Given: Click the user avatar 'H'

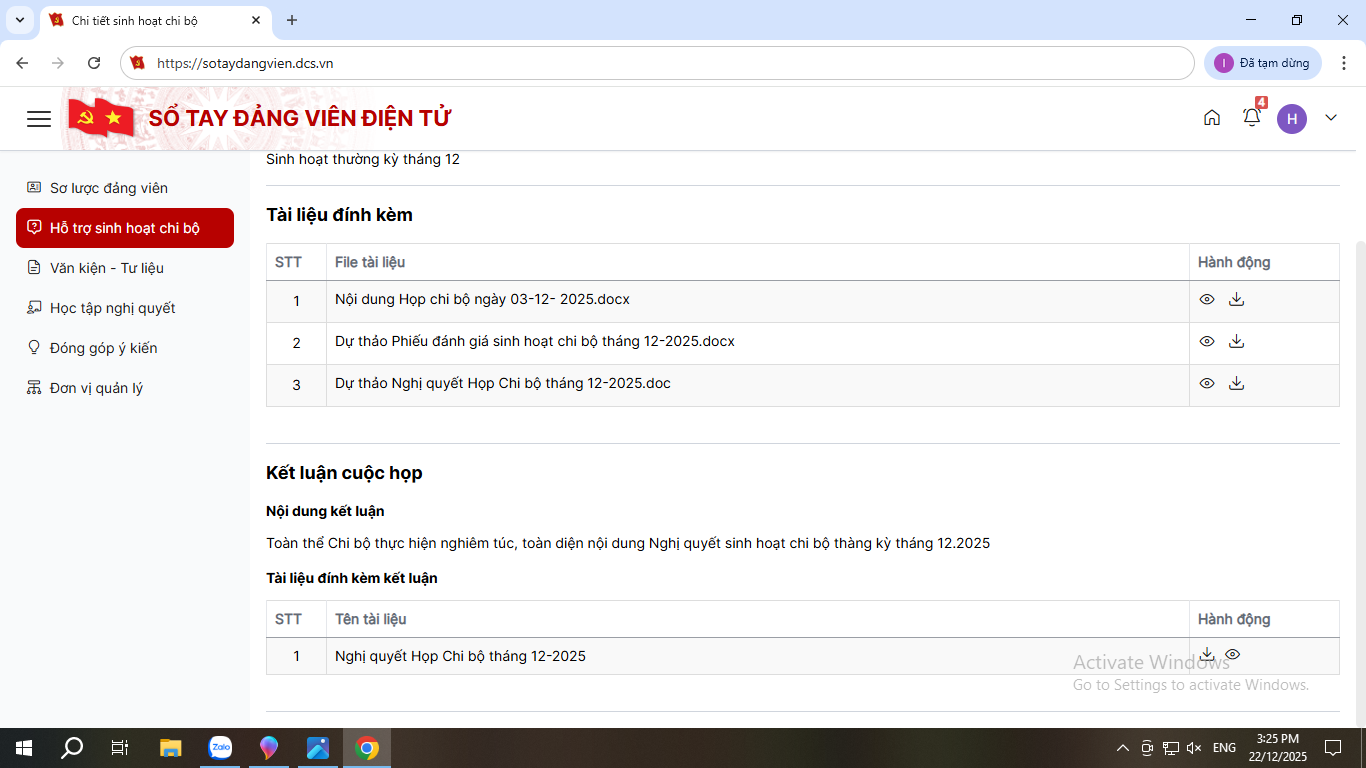Looking at the screenshot, I should (1291, 119).
